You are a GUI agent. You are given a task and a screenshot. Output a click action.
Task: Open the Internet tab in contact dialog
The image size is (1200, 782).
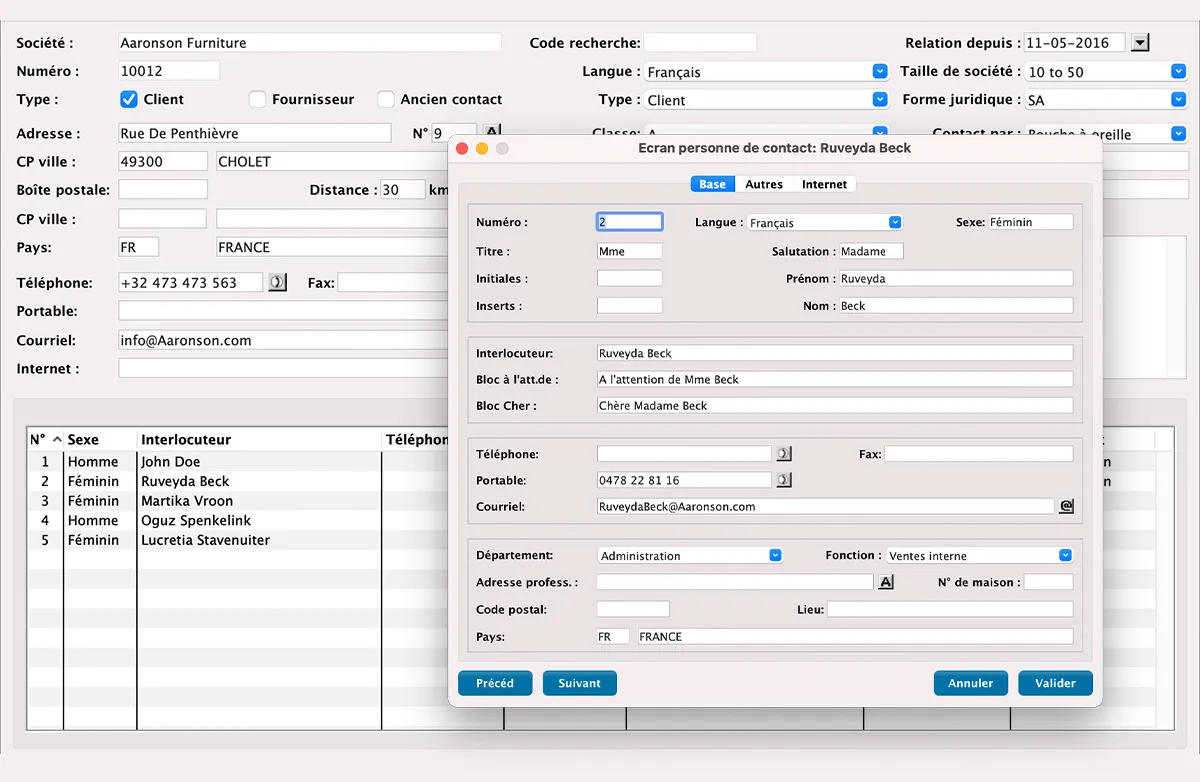pyautogui.click(x=824, y=184)
